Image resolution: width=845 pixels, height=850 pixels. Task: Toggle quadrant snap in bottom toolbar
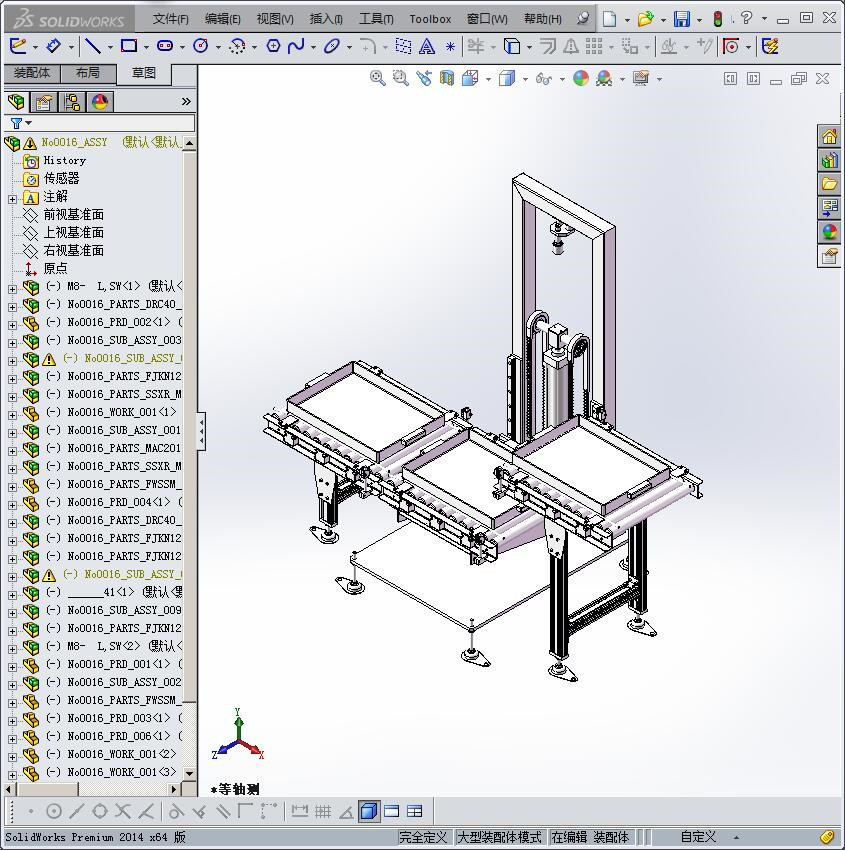100,811
